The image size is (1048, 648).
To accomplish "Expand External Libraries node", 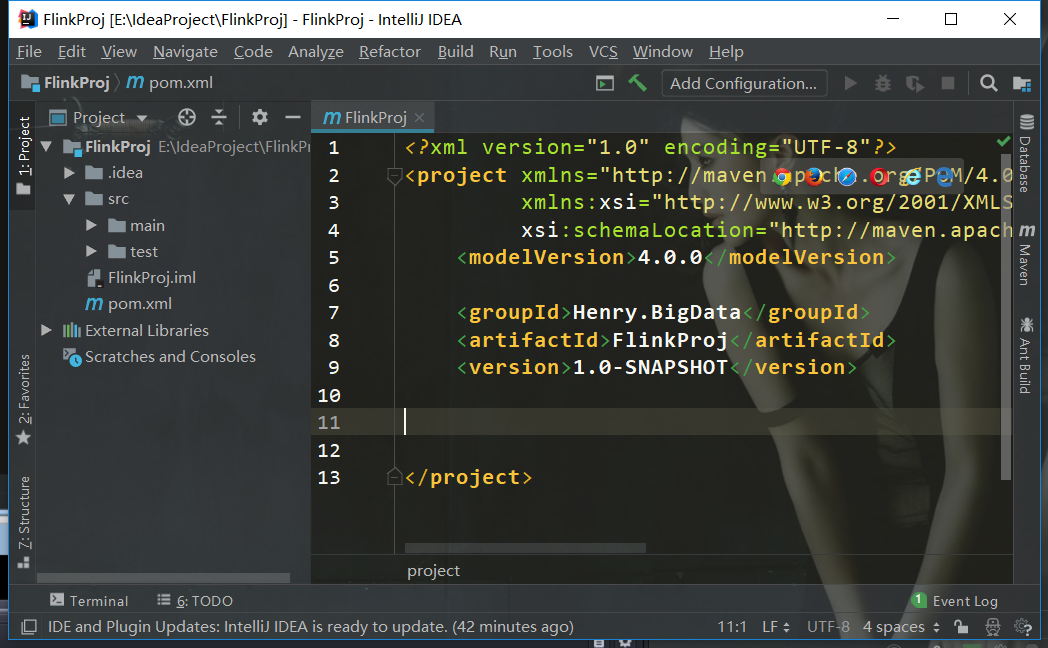I will tap(46, 330).
